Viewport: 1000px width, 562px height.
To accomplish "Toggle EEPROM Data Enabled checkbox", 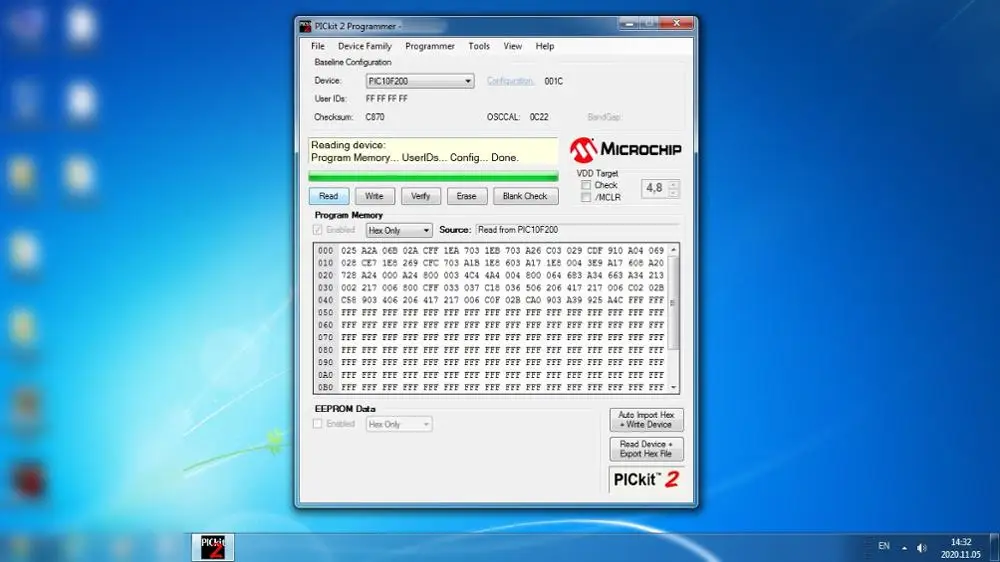I will tap(318, 424).
